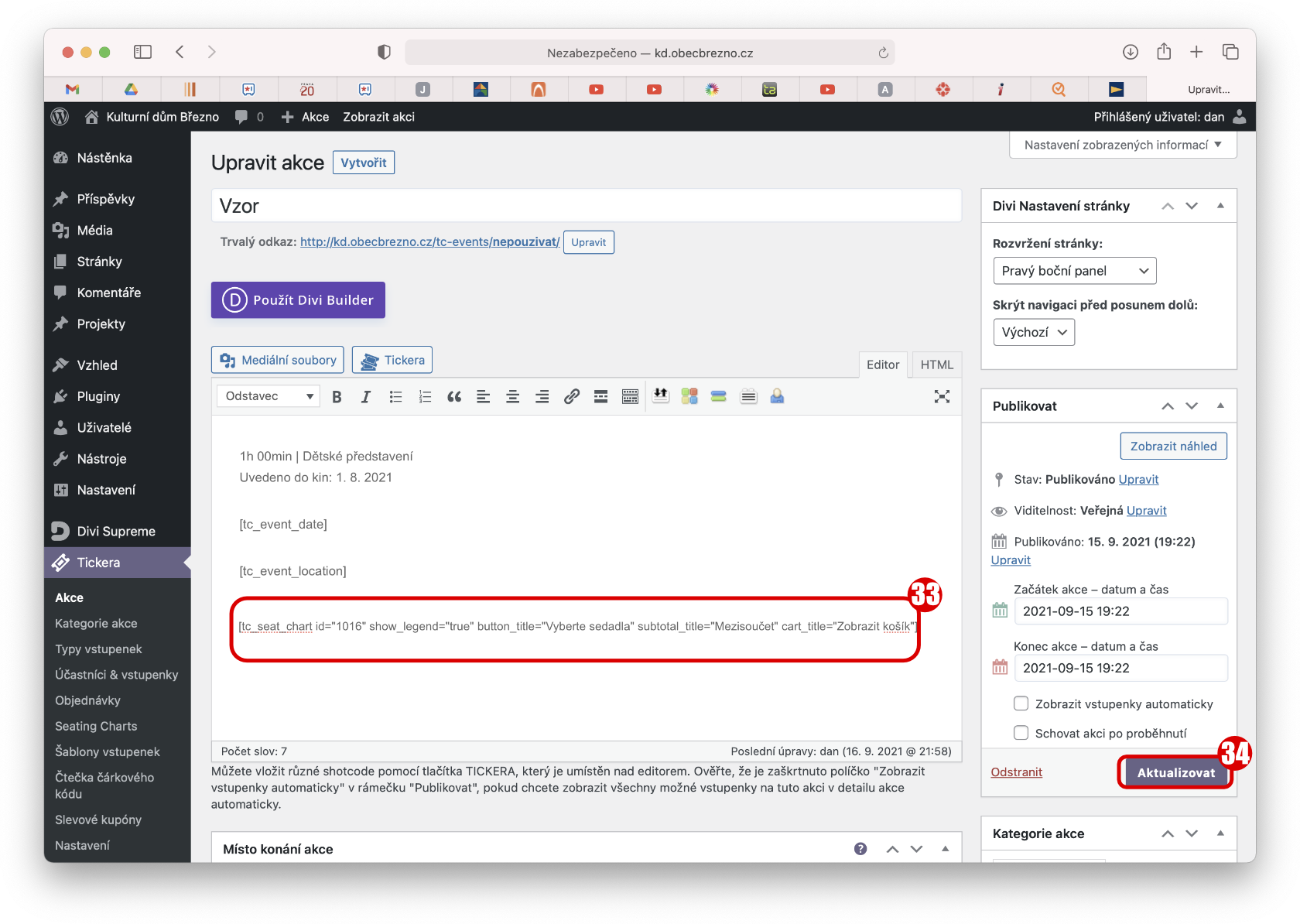The width and height of the screenshot is (1300, 924).
Task: Switch to the HTML editor tab
Action: pyautogui.click(x=936, y=364)
